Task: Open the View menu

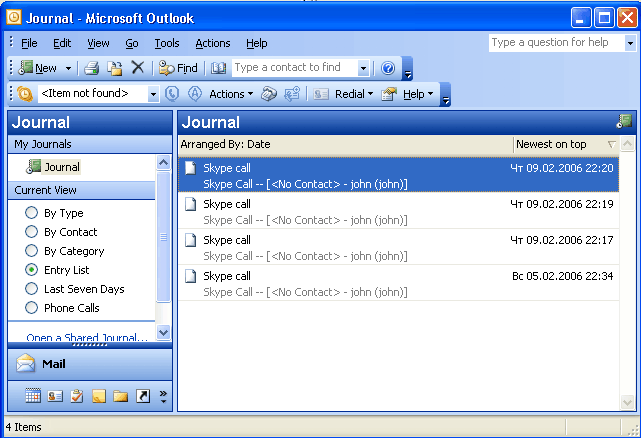Action: click(98, 43)
